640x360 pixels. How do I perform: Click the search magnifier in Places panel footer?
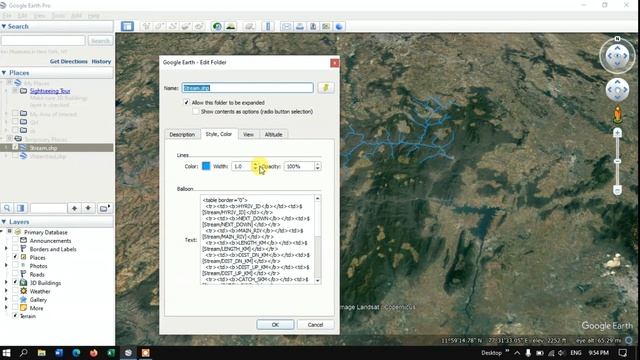7,208
